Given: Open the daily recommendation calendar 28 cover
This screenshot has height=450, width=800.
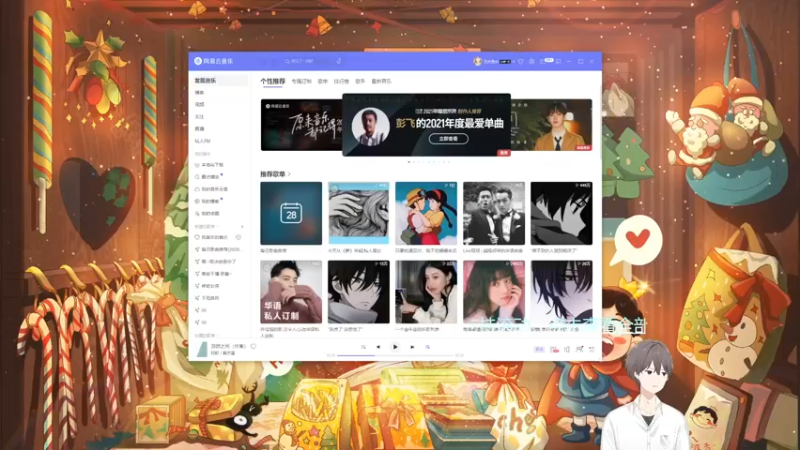Looking at the screenshot, I should pyautogui.click(x=291, y=213).
